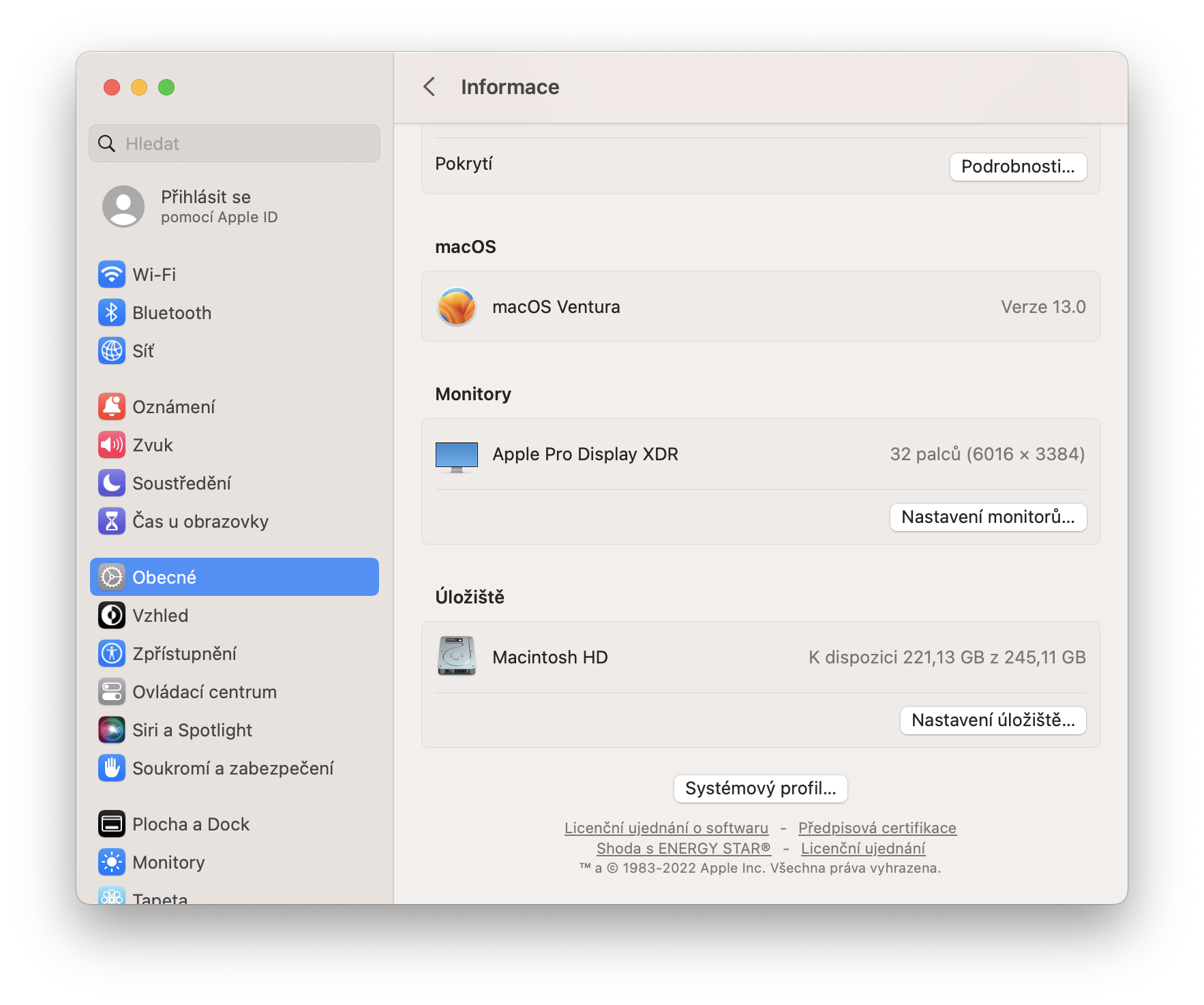Click the Síť globe icon

pos(112,351)
